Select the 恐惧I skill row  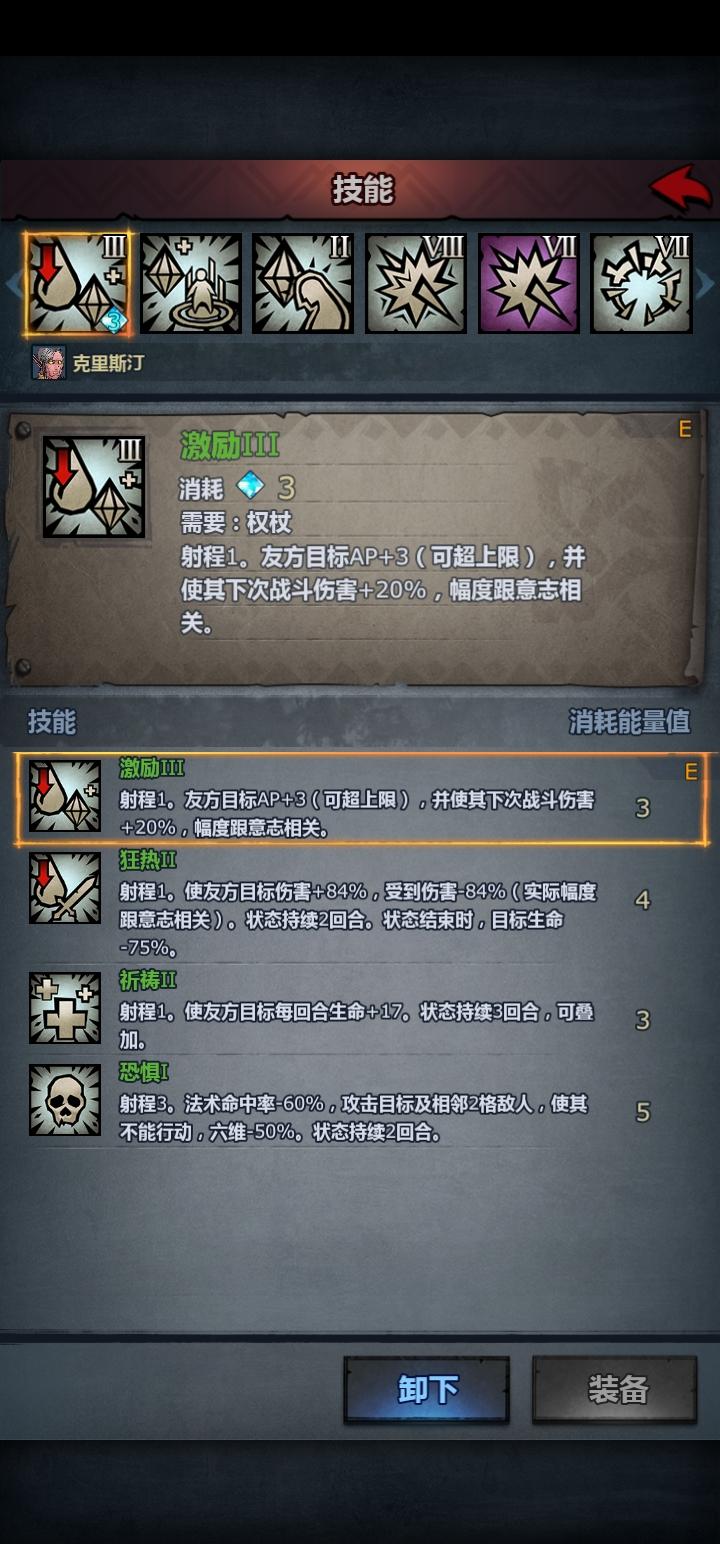pyautogui.click(x=360, y=1100)
